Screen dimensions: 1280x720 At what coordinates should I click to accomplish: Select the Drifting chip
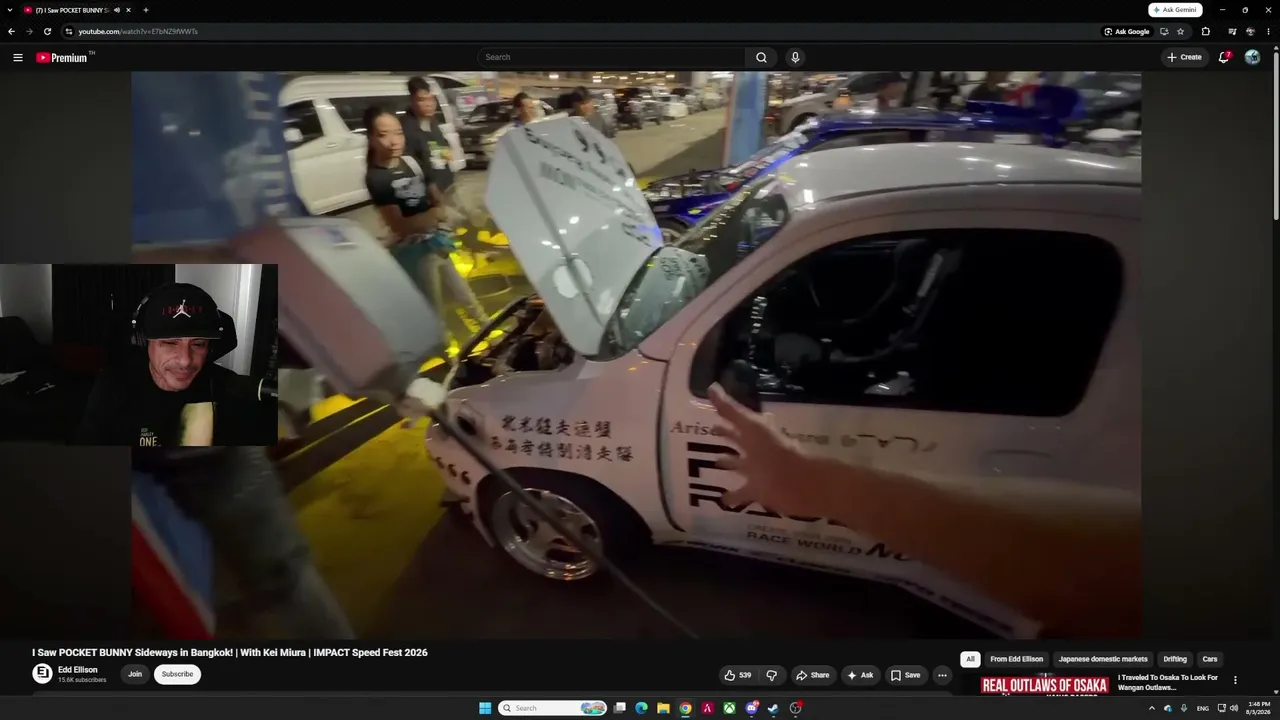coord(1175,659)
